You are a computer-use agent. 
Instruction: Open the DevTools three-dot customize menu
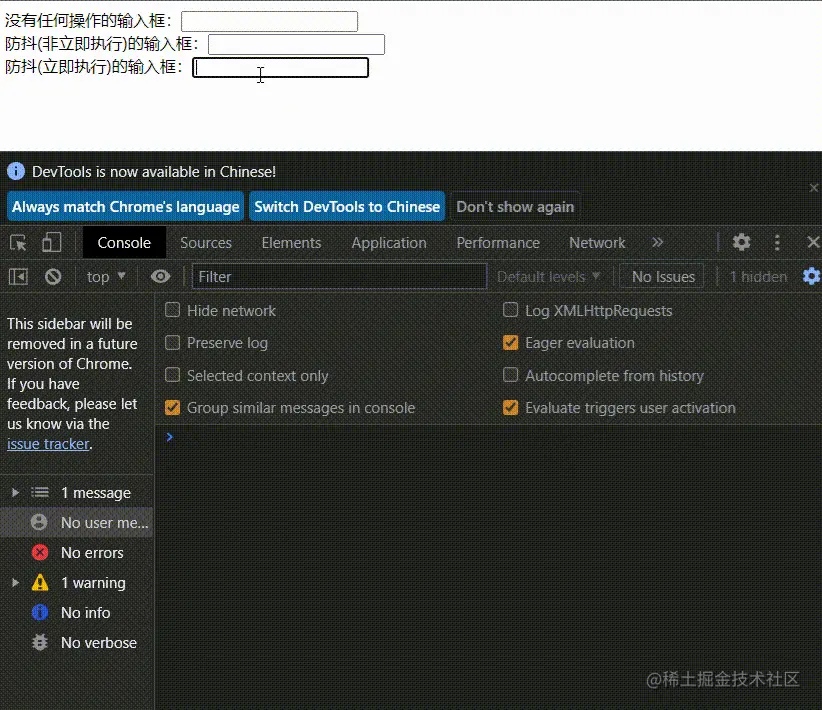click(777, 242)
